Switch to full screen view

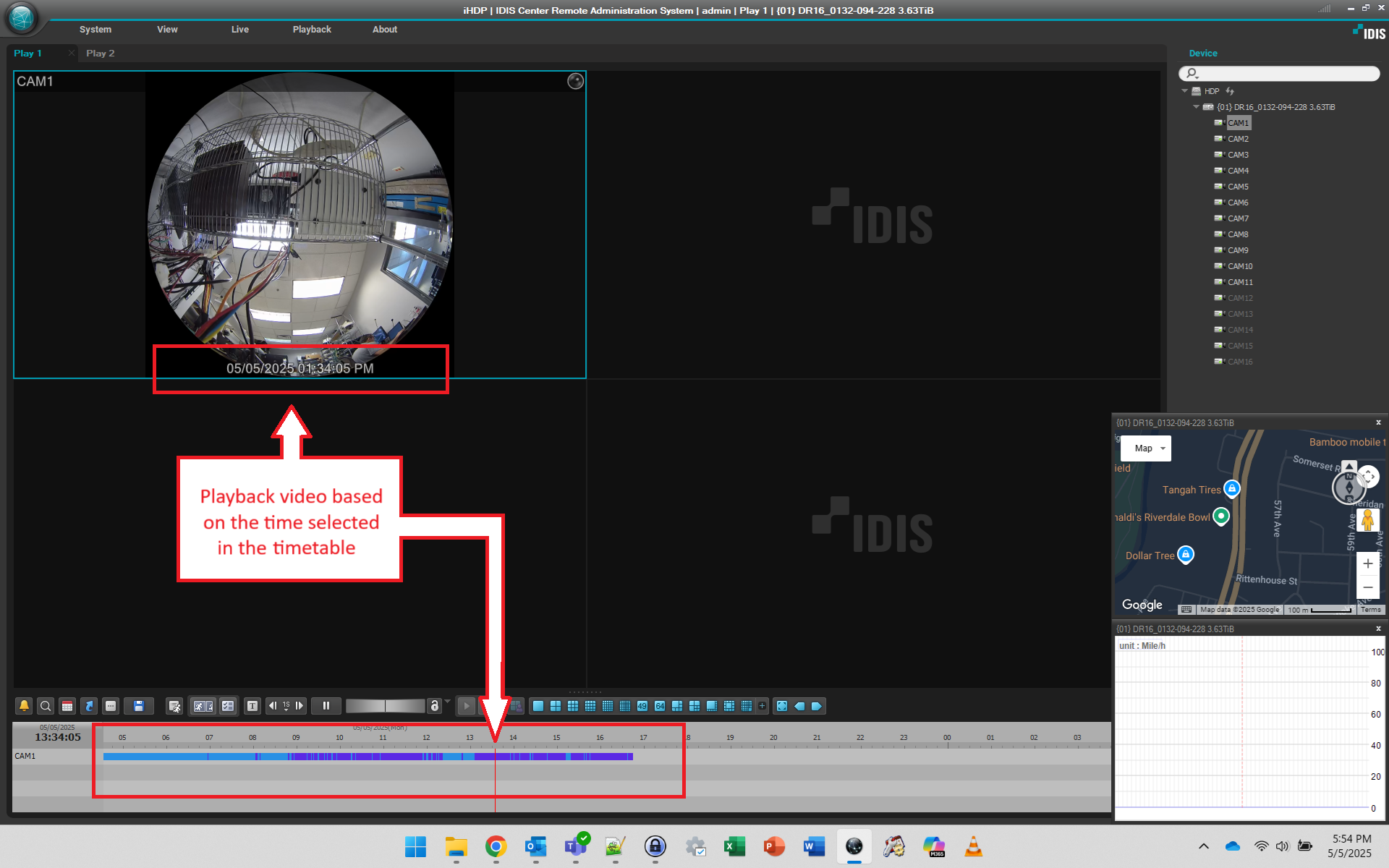tap(782, 706)
